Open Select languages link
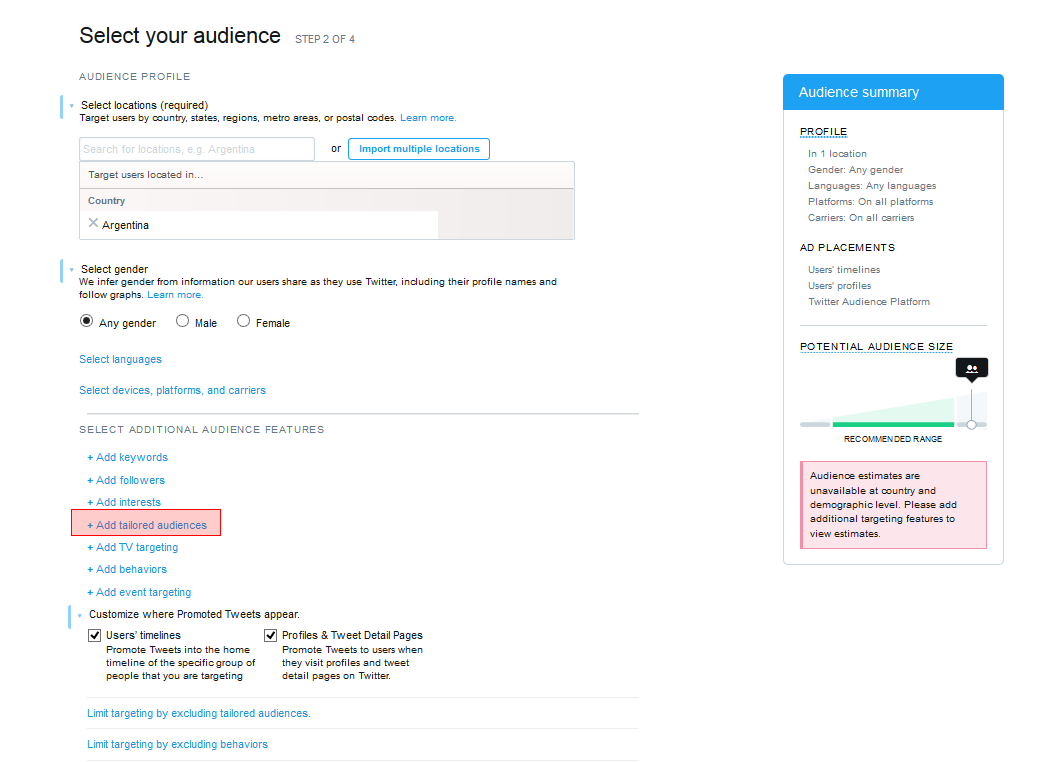The width and height of the screenshot is (1039, 762). point(120,359)
